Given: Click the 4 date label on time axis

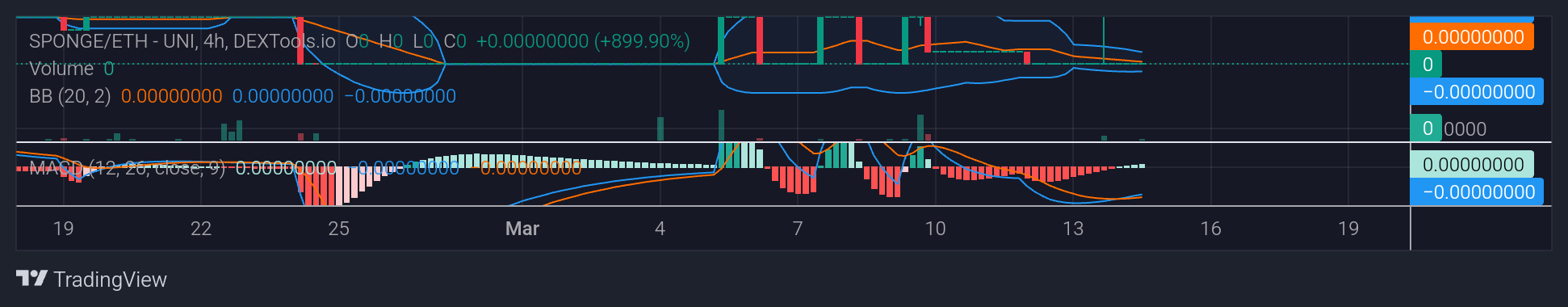Looking at the screenshot, I should coord(660,229).
